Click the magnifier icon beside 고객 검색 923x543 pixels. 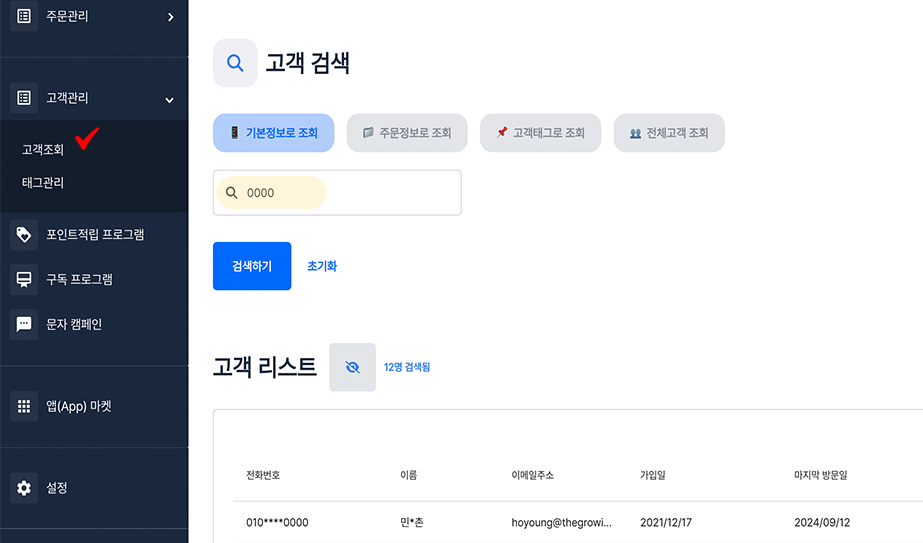pos(235,64)
